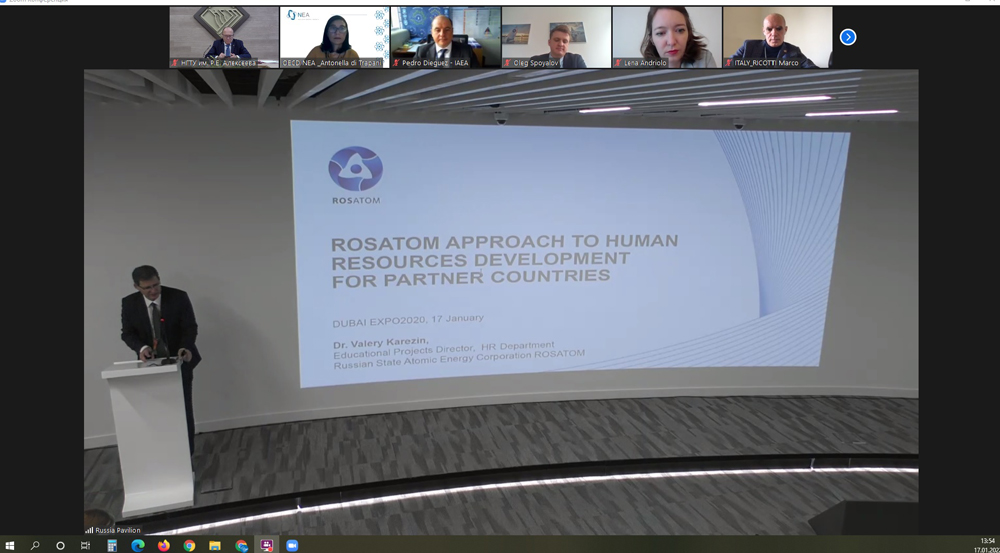Screen dimensions: 1000x553
Task: Click the muted mic icon beside Oleg Spoyalov
Action: tap(507, 63)
